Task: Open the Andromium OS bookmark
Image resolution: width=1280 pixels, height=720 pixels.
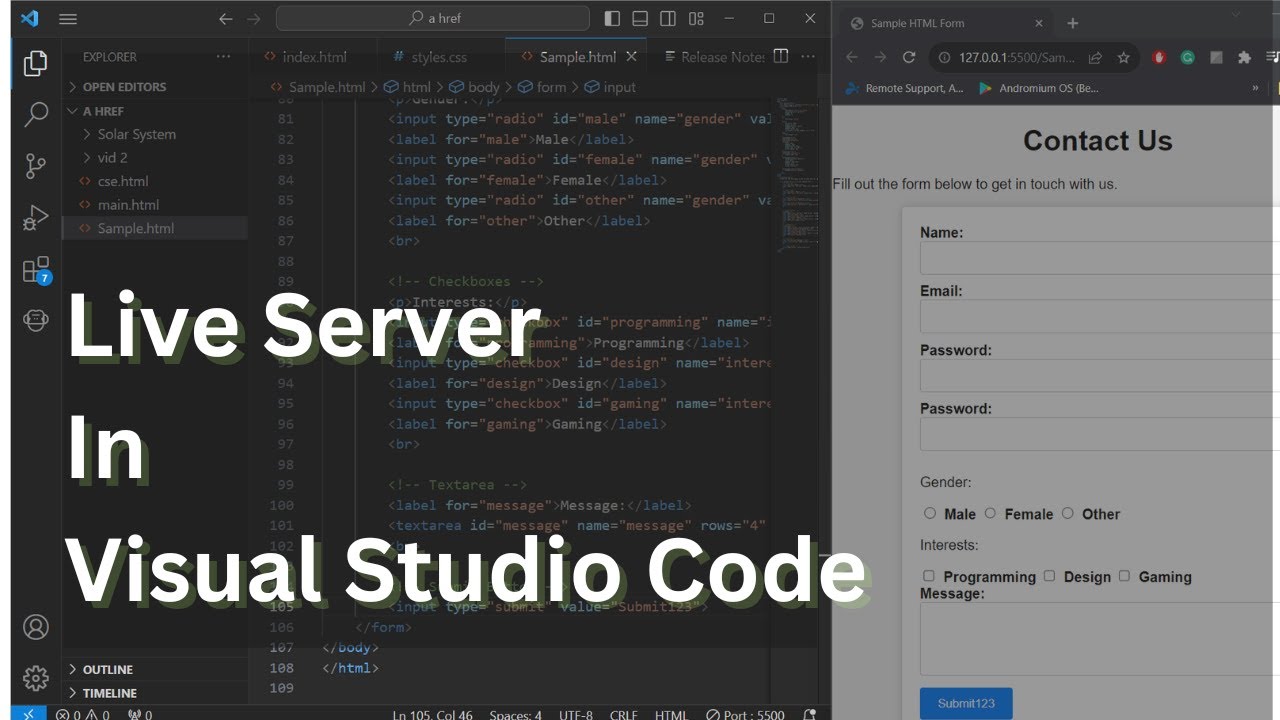Action: pos(1038,88)
